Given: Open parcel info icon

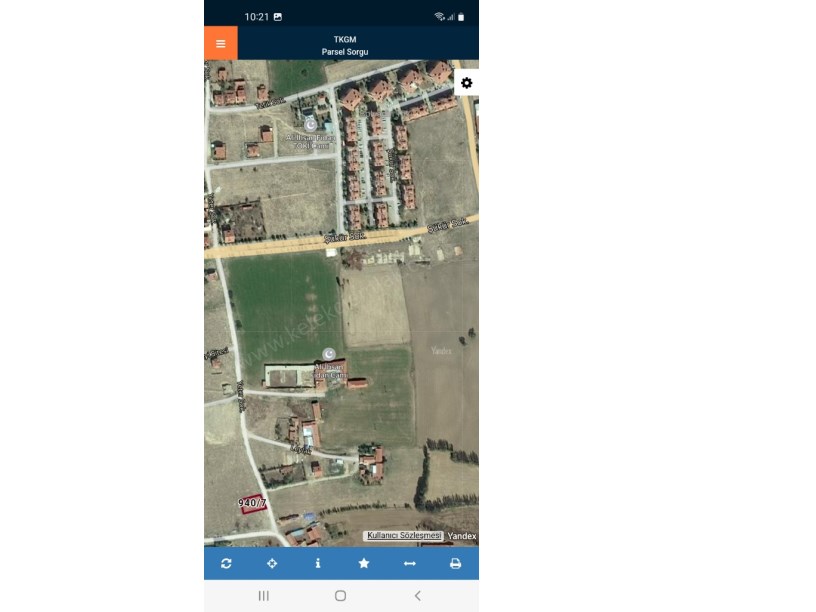Looking at the screenshot, I should click(318, 563).
